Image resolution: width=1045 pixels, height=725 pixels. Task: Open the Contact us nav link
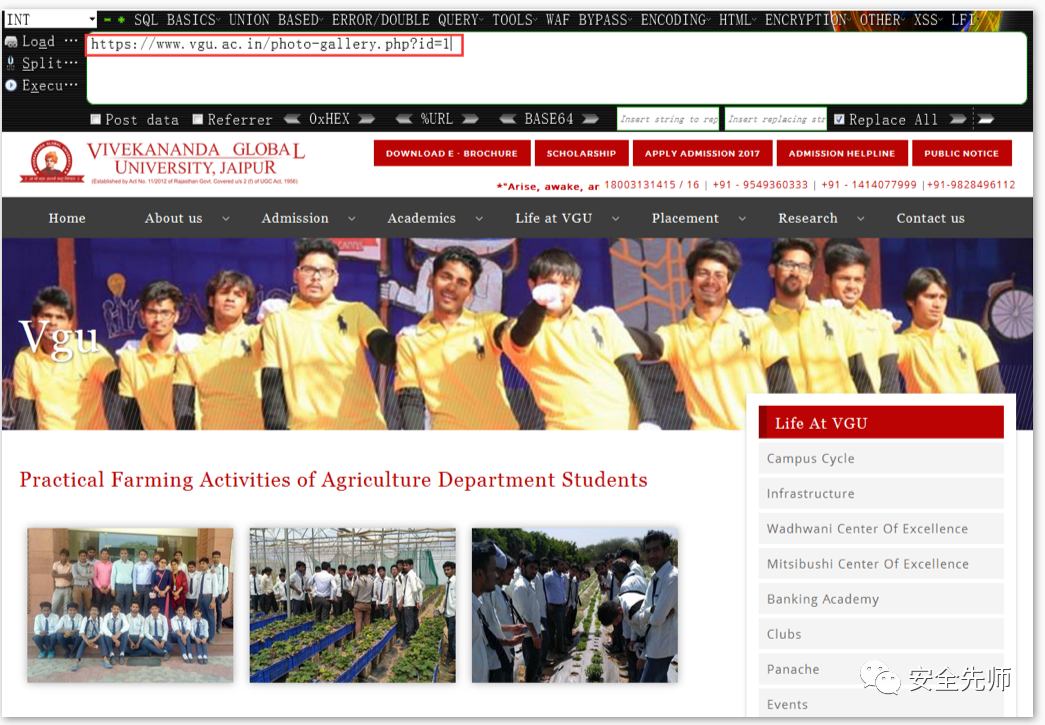point(930,219)
